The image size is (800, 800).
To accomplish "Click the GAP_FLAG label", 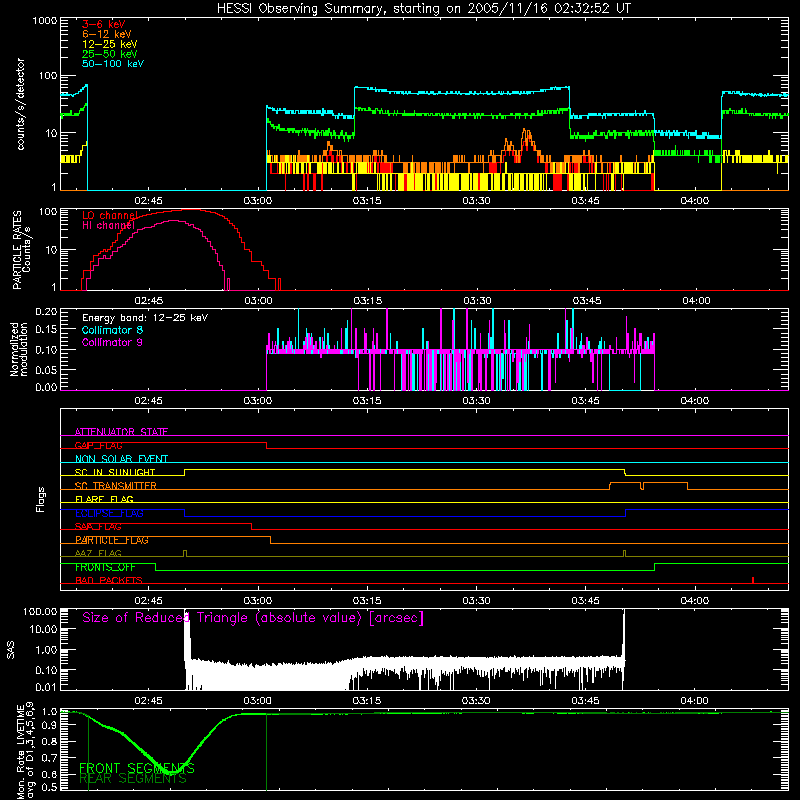I will [98, 445].
